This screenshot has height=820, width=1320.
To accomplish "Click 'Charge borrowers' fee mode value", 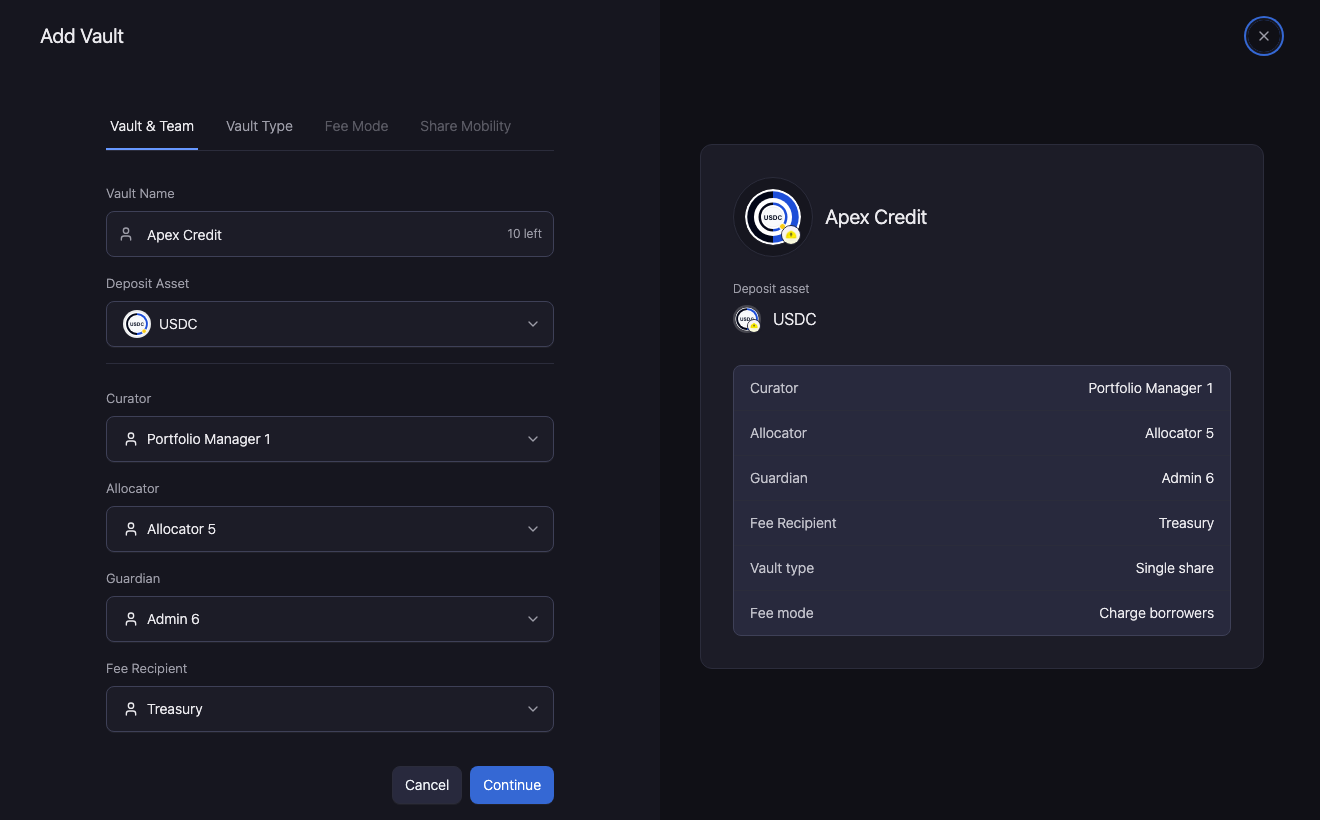I will (x=1156, y=613).
